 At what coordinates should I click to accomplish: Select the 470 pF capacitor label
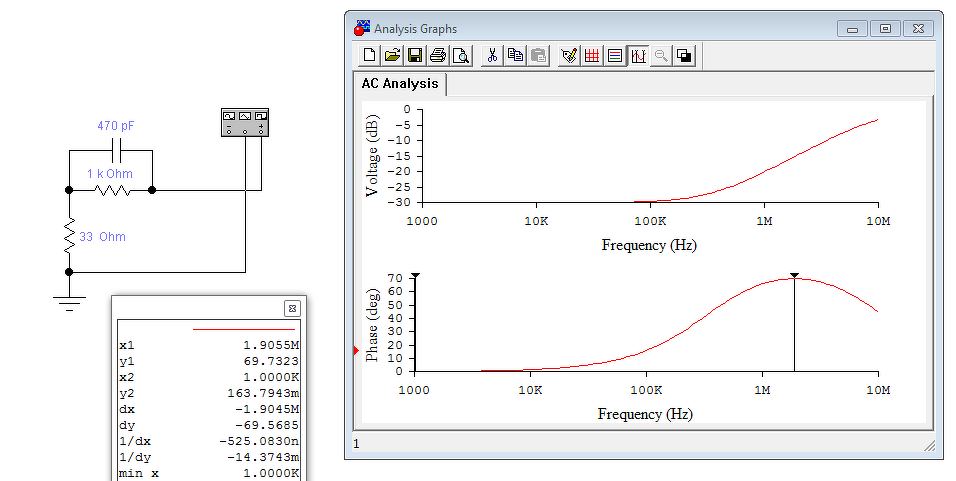click(116, 126)
